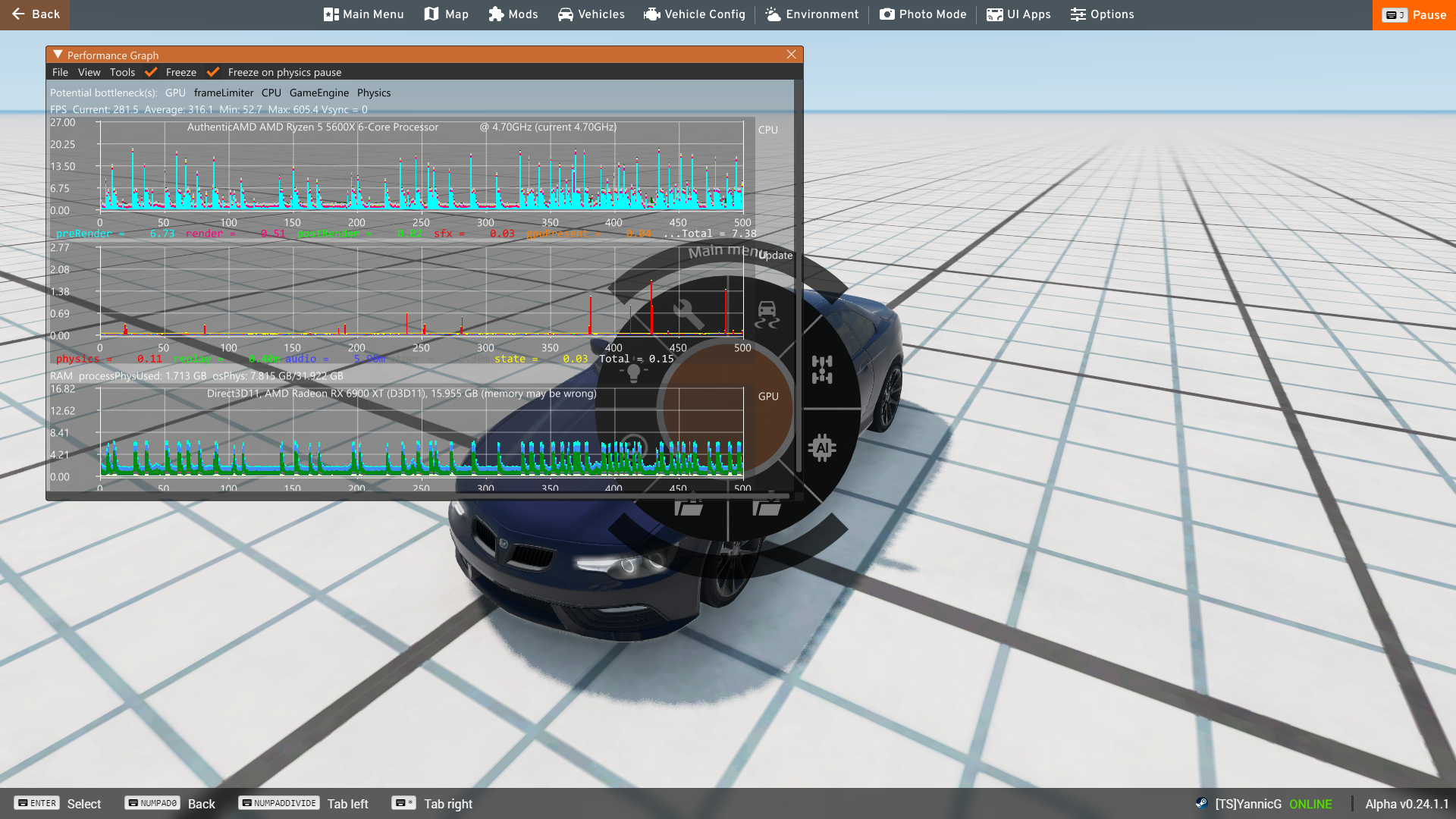Select the skidding car icon in radial menu
The image size is (1456, 819).
coord(767,314)
